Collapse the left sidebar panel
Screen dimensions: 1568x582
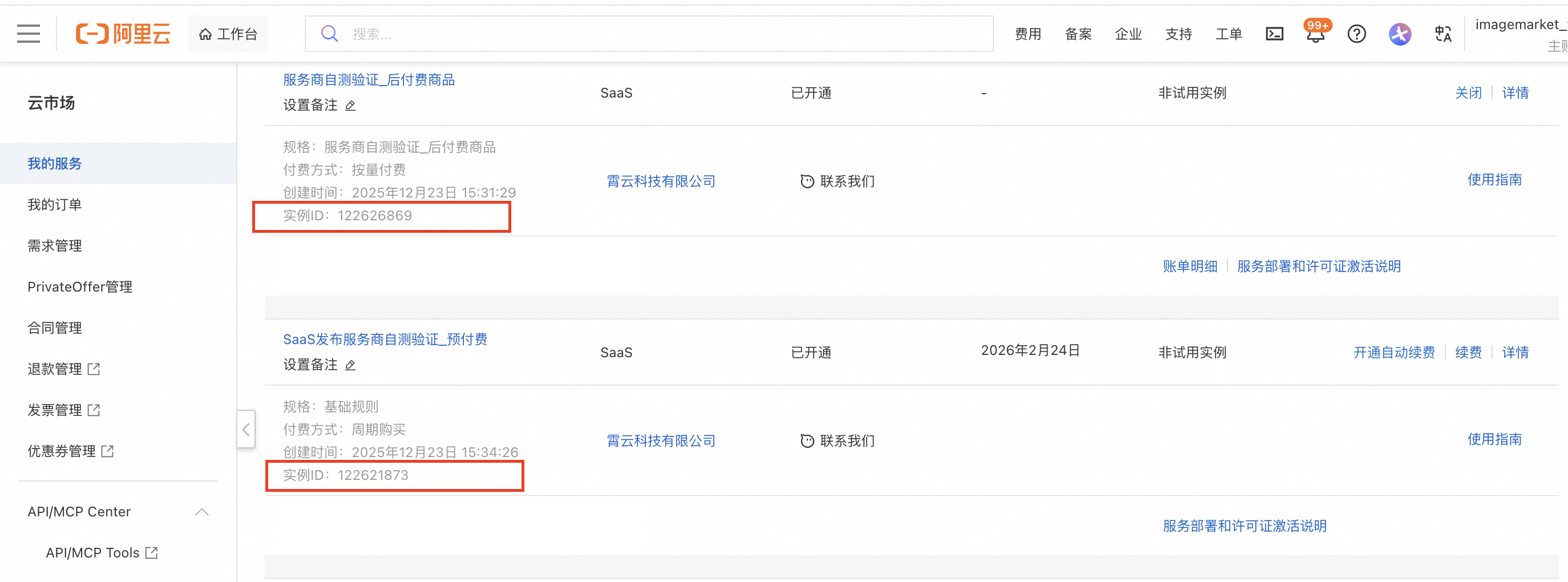pos(246,429)
